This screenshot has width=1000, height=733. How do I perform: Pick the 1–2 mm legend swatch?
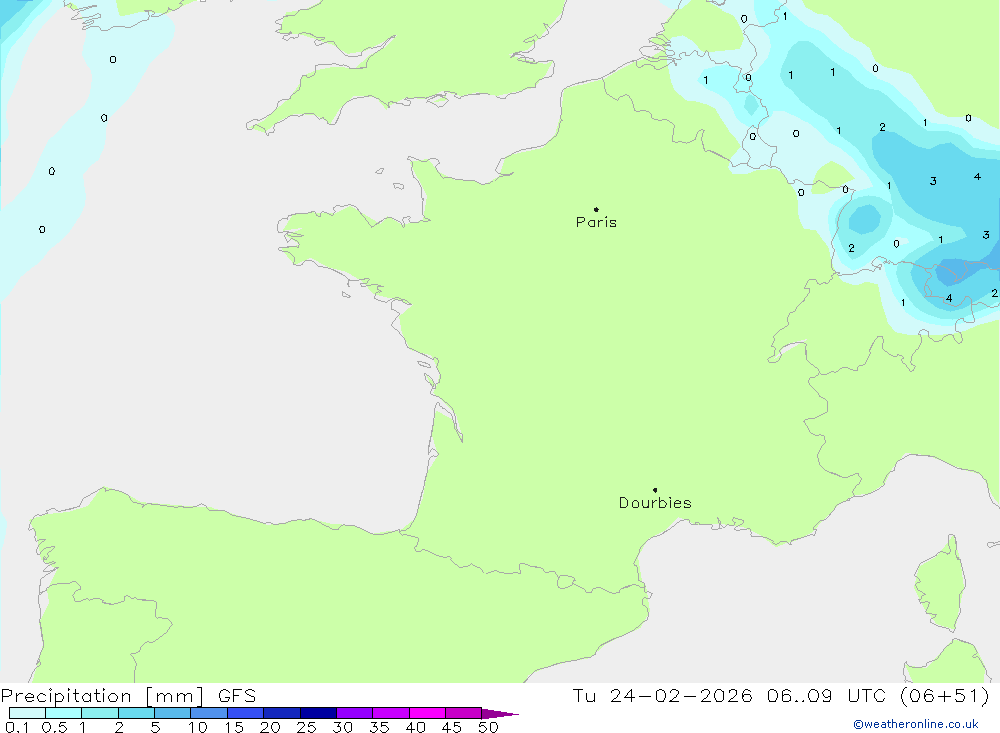(100, 713)
